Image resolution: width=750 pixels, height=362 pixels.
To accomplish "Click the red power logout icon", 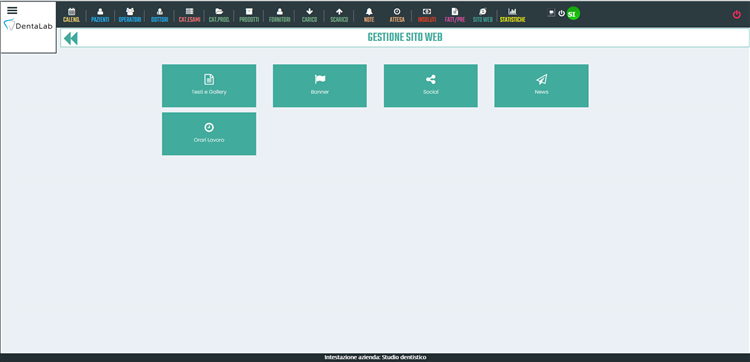I will 737,14.
